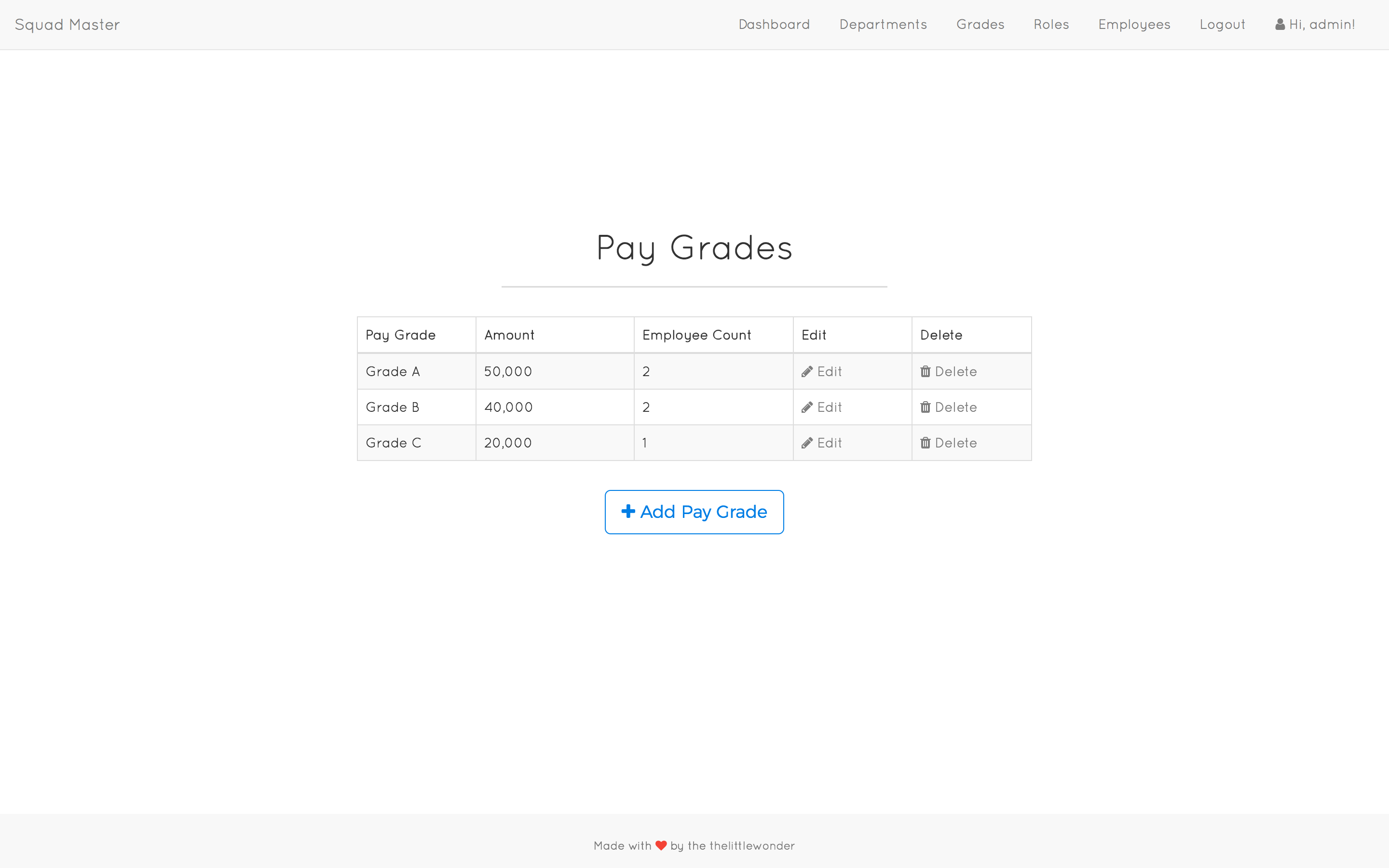Go to Departments in navbar
1389x868 pixels.
coord(883,25)
